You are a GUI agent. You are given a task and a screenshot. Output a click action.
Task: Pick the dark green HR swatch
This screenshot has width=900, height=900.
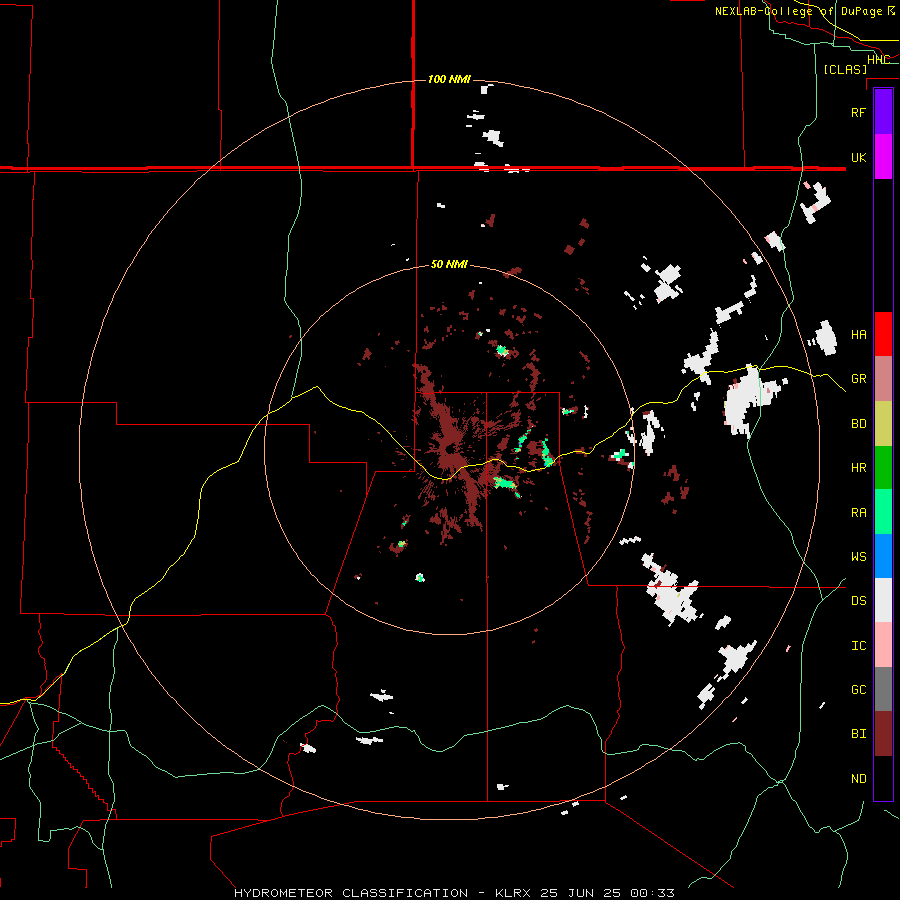pyautogui.click(x=883, y=468)
